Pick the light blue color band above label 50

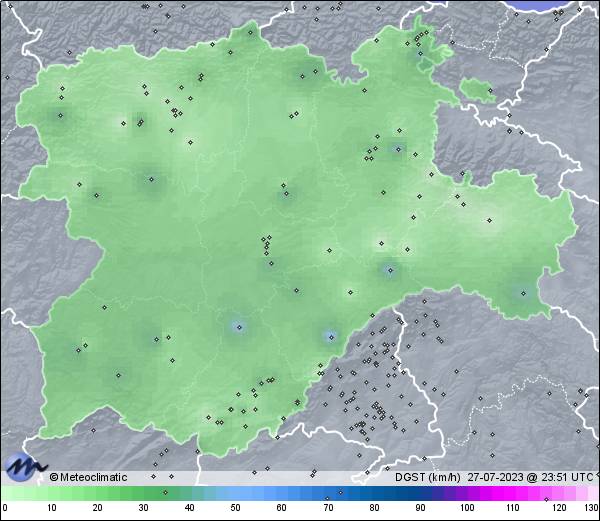click(x=236, y=493)
